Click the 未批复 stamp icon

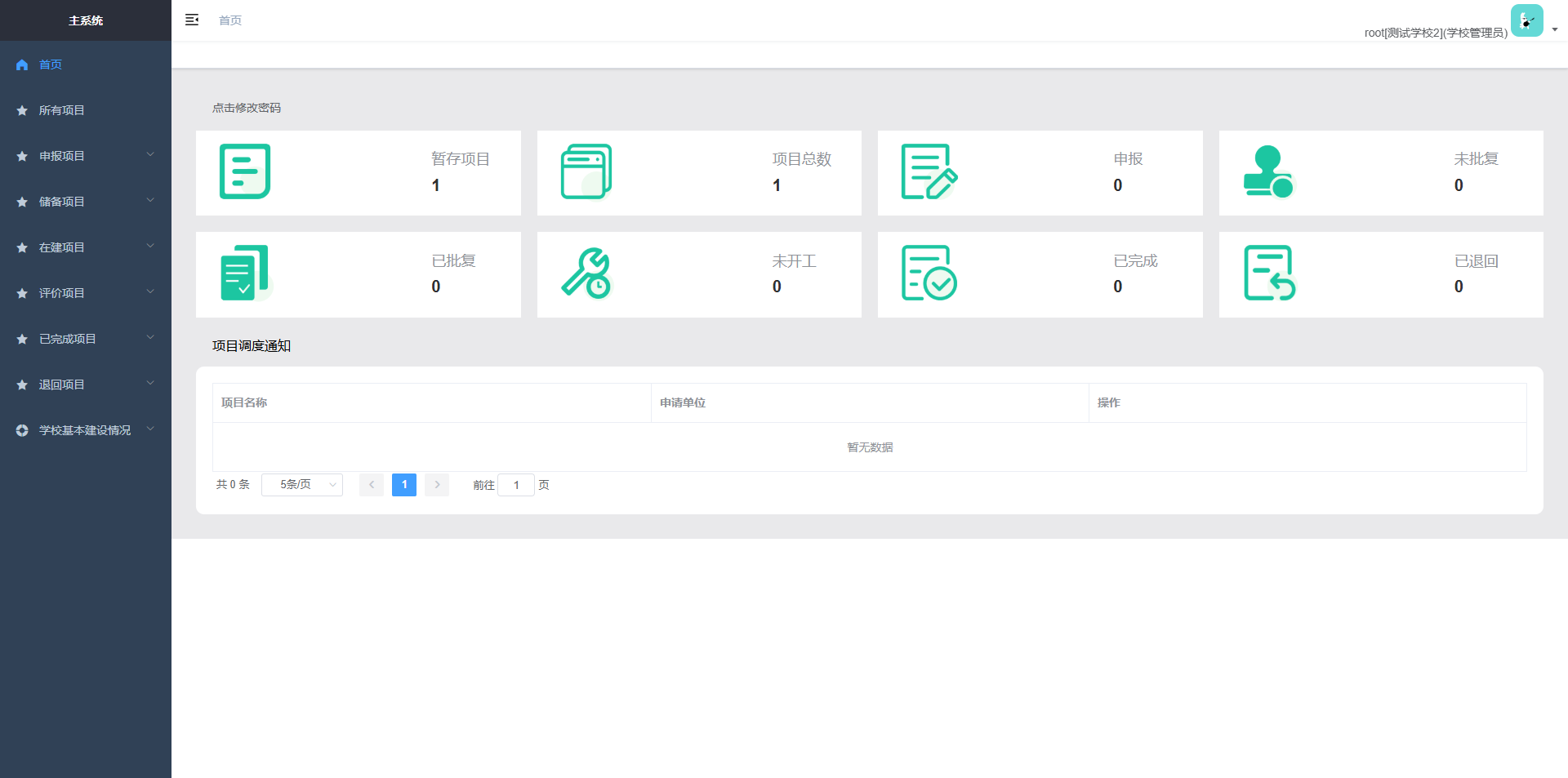1268,171
